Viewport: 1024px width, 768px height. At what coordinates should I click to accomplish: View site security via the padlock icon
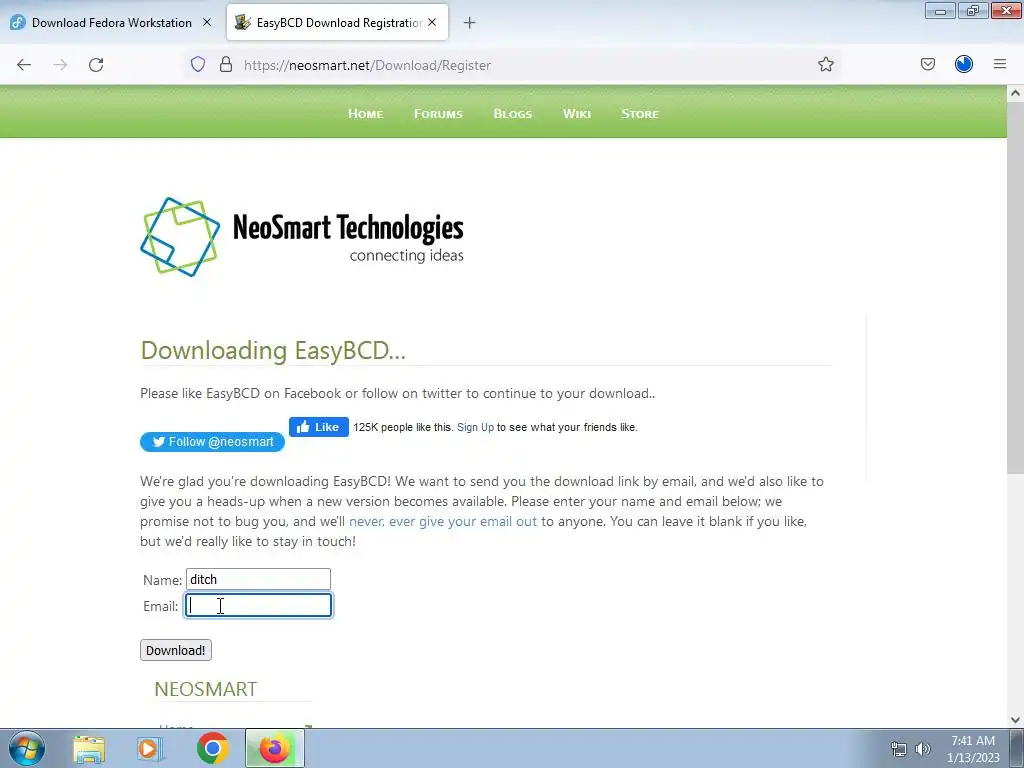226,64
